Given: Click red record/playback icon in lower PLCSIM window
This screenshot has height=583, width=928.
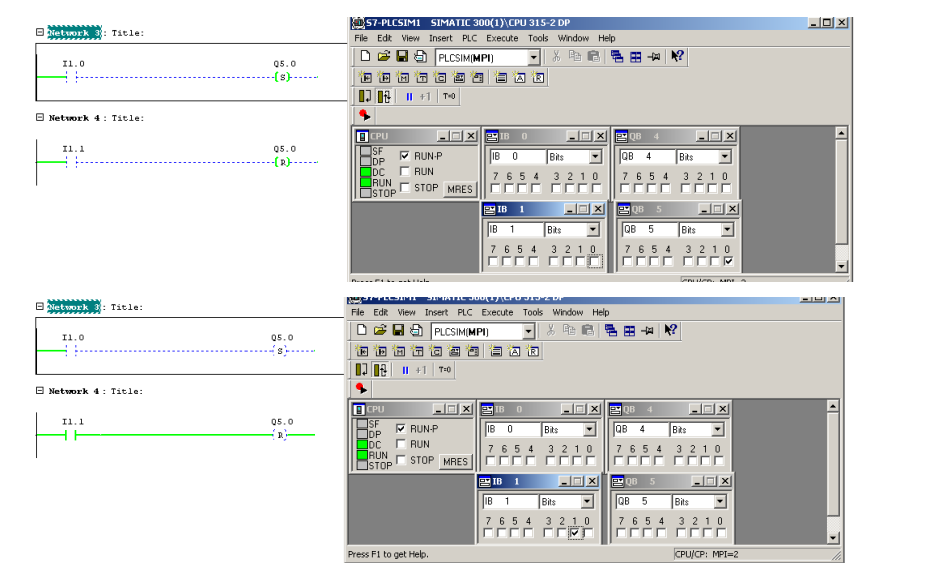Looking at the screenshot, I should [x=362, y=388].
